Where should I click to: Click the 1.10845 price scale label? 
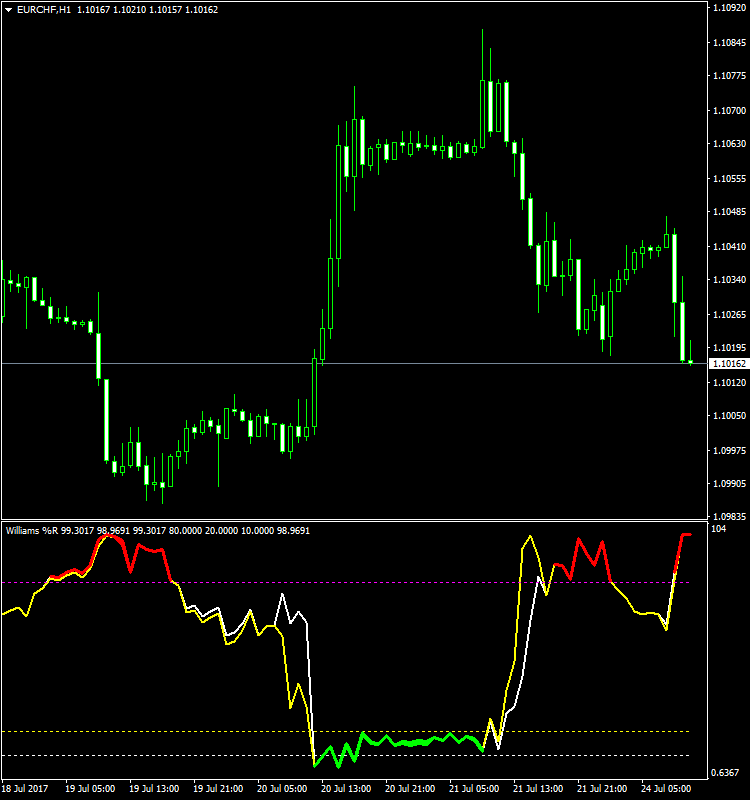click(729, 43)
